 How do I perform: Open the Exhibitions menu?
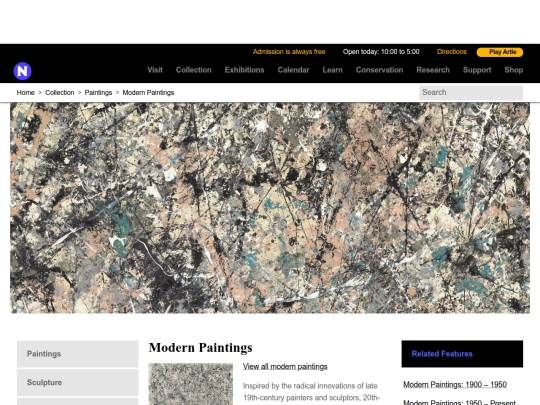(x=245, y=70)
